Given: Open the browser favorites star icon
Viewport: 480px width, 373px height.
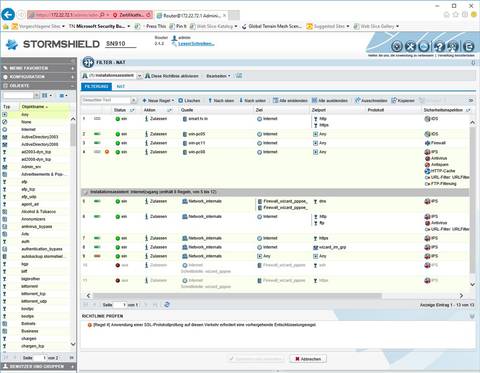Looking at the screenshot, I should [456, 15].
